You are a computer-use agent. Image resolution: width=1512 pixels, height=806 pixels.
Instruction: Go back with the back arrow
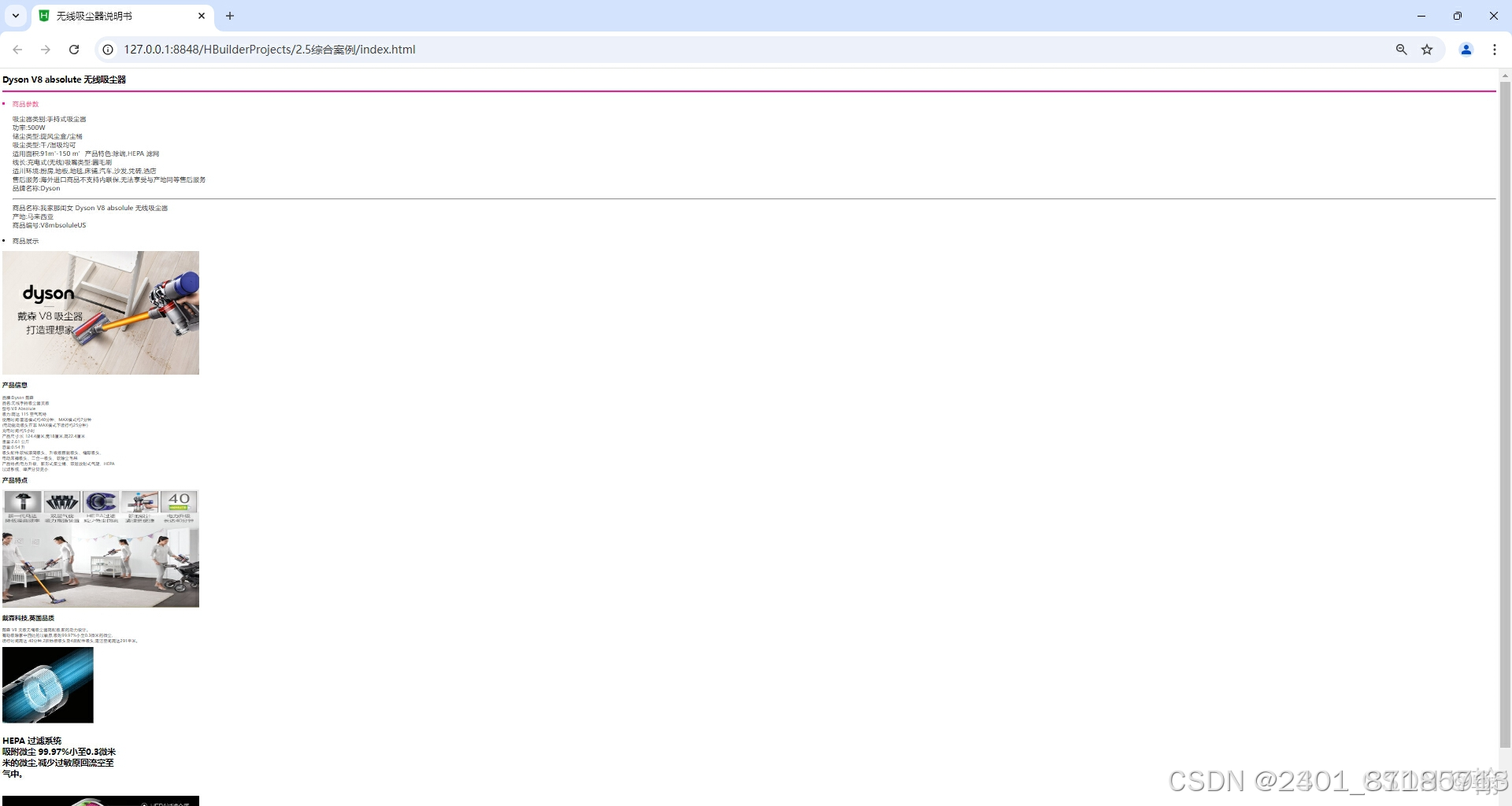point(17,50)
